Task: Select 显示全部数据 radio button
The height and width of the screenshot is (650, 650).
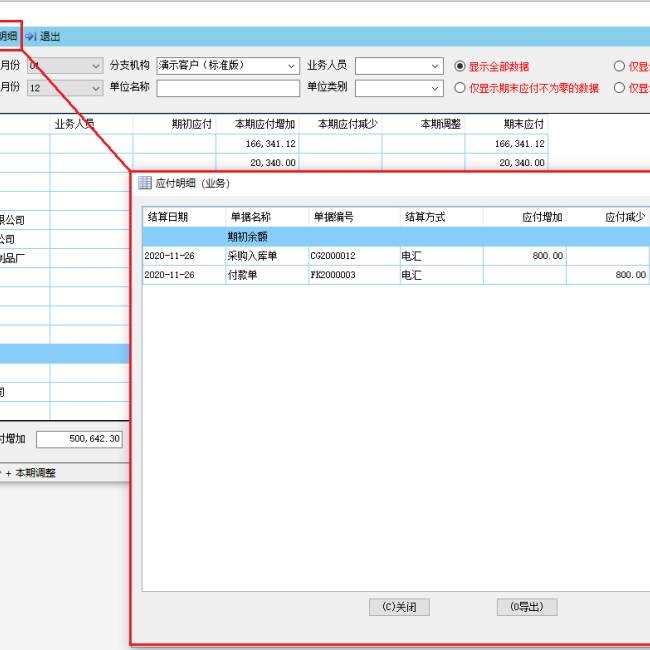Action: pos(459,66)
